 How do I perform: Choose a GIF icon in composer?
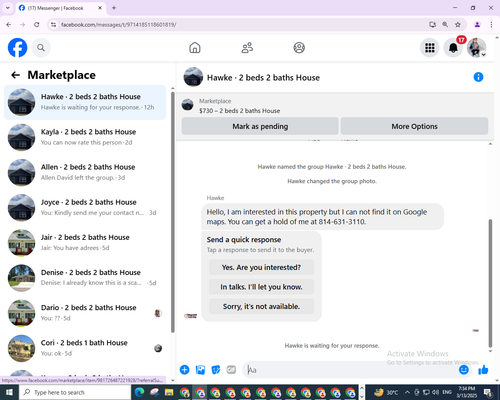231,370
